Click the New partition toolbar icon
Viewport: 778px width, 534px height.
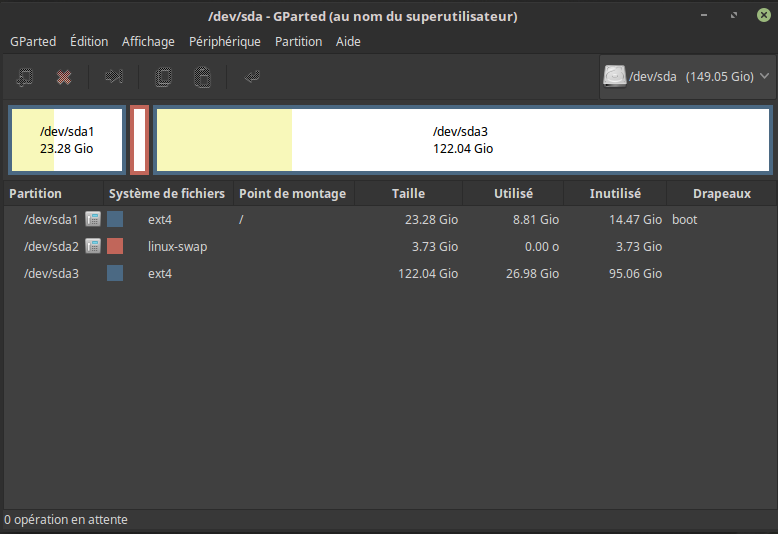pyautogui.click(x=26, y=77)
